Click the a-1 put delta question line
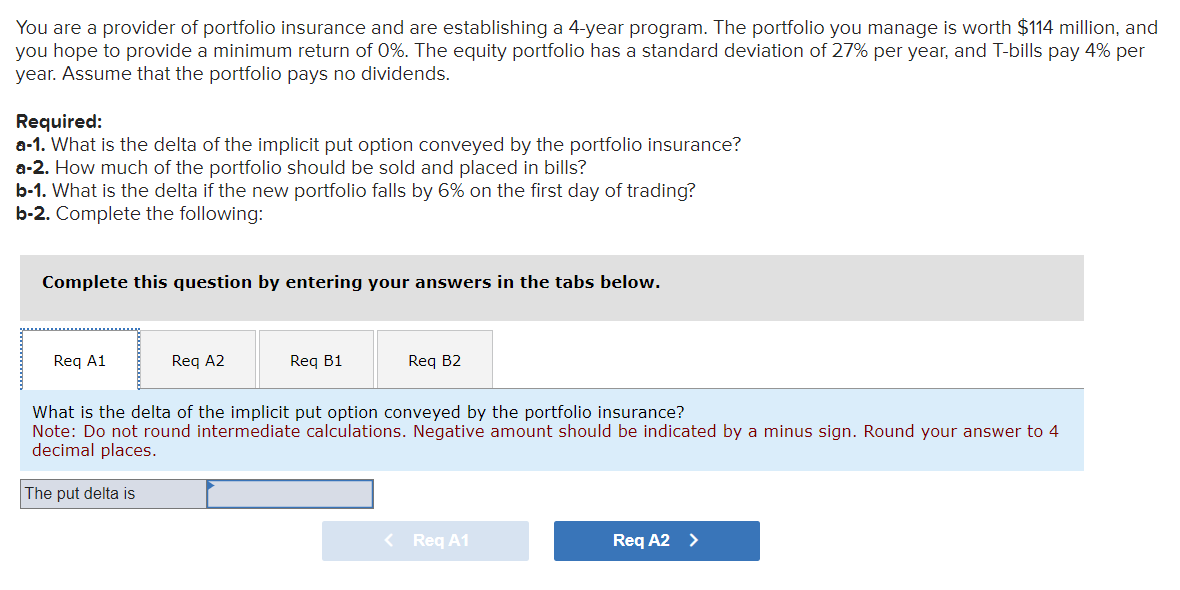 click(379, 145)
